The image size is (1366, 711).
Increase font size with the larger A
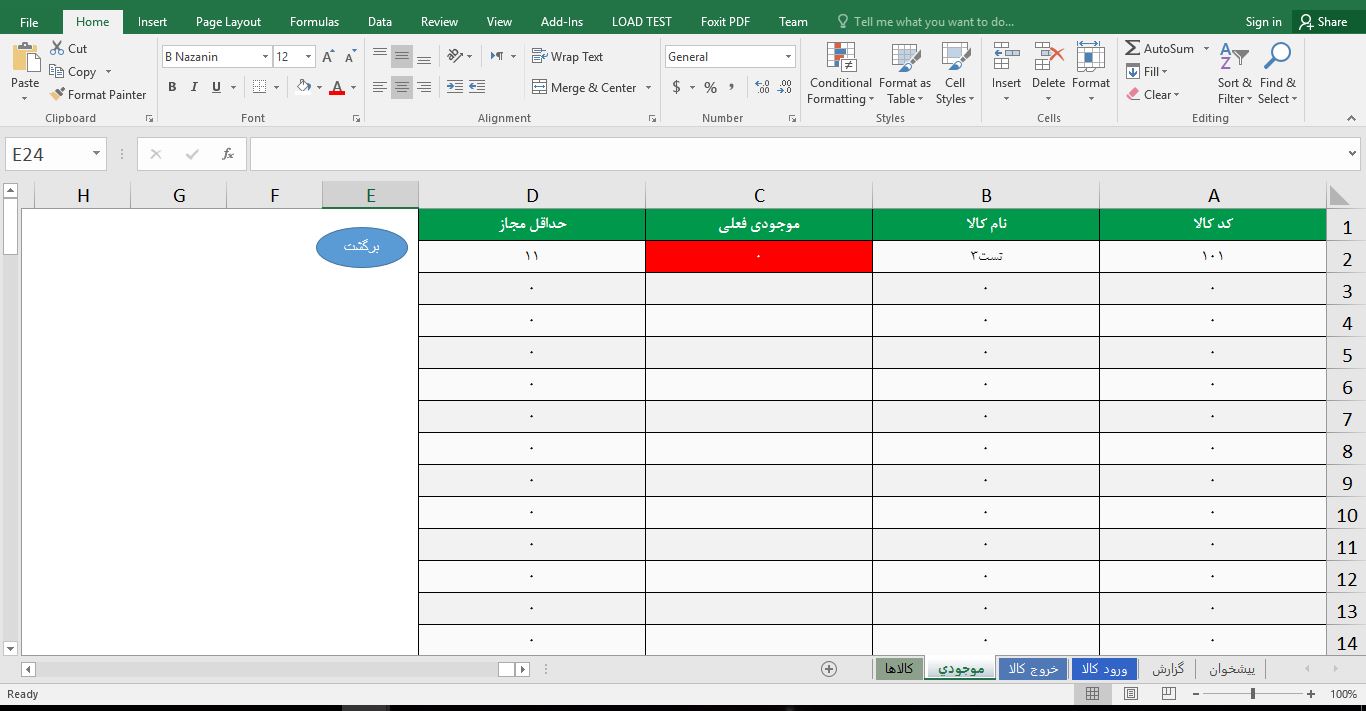[327, 57]
